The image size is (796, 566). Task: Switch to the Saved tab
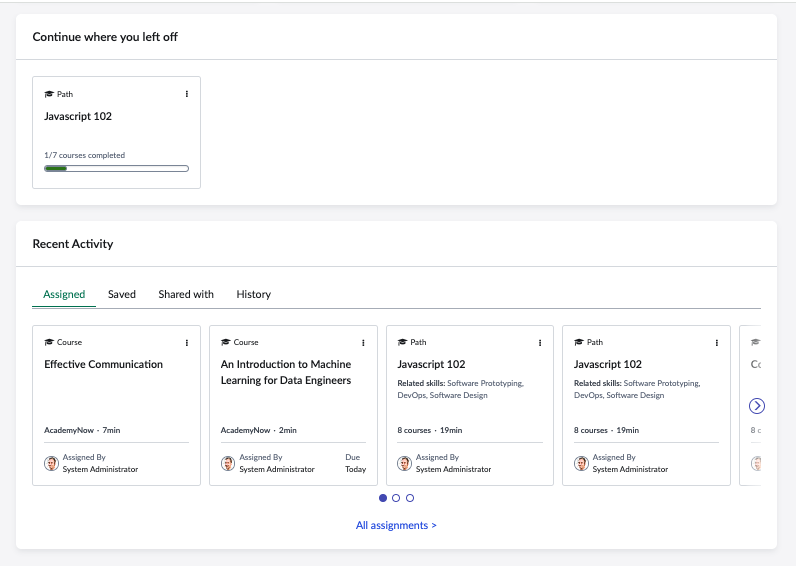[x=122, y=294]
